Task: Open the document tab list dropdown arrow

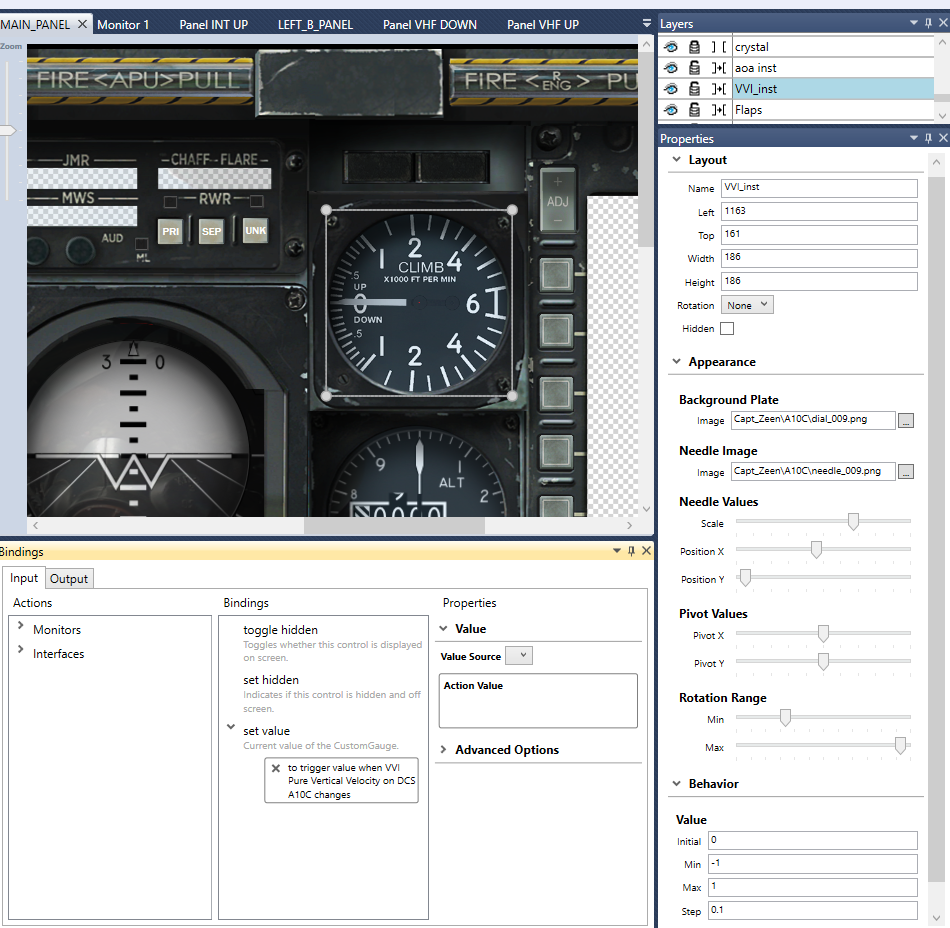Action: coord(645,23)
